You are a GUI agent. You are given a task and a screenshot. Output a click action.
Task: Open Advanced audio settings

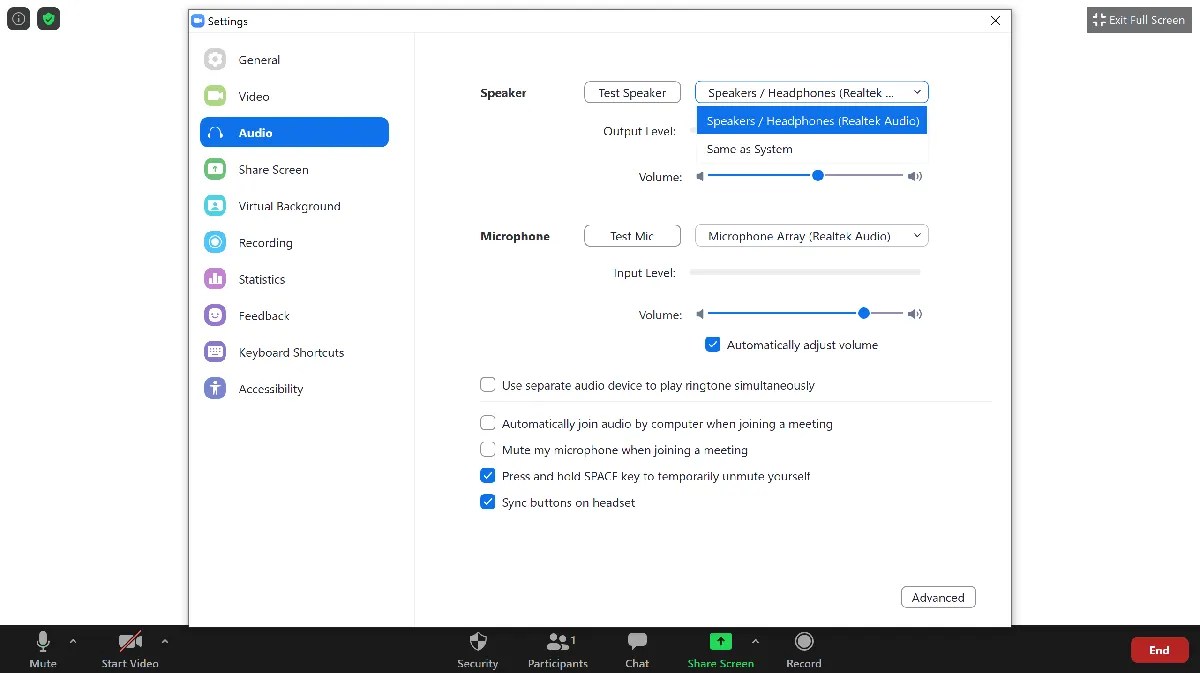[x=938, y=597]
